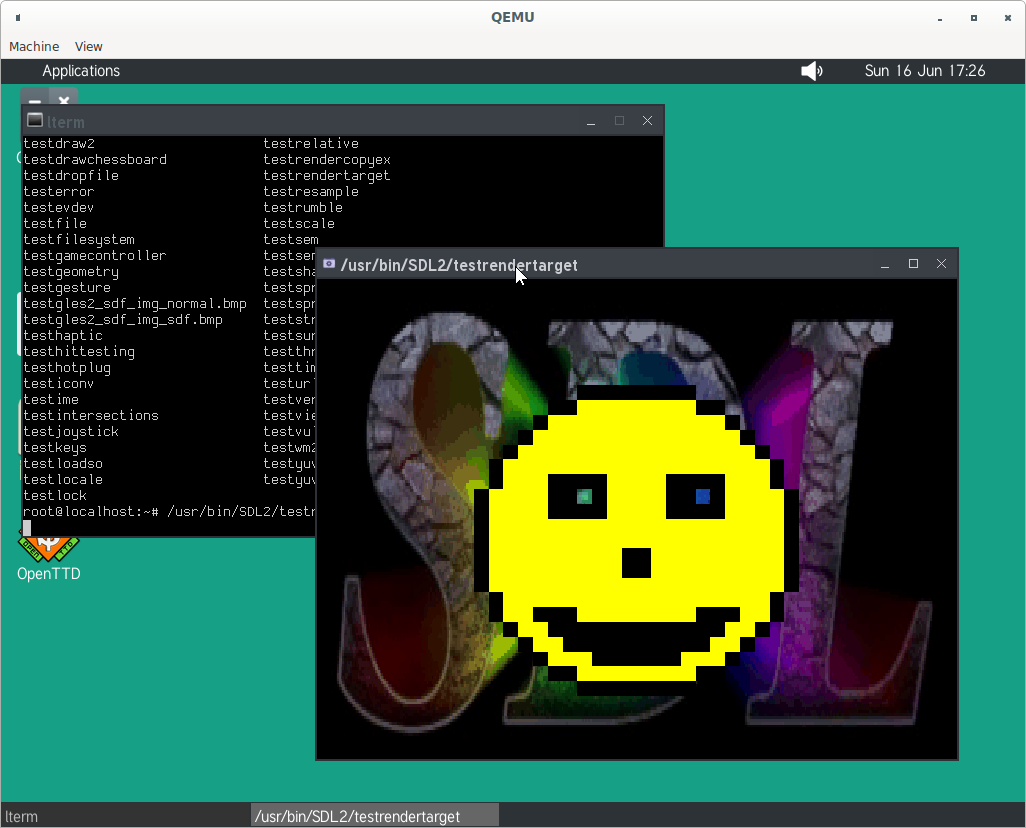Click the lterm terminal icon in its title bar
The height and width of the screenshot is (828, 1026).
pos(35,120)
